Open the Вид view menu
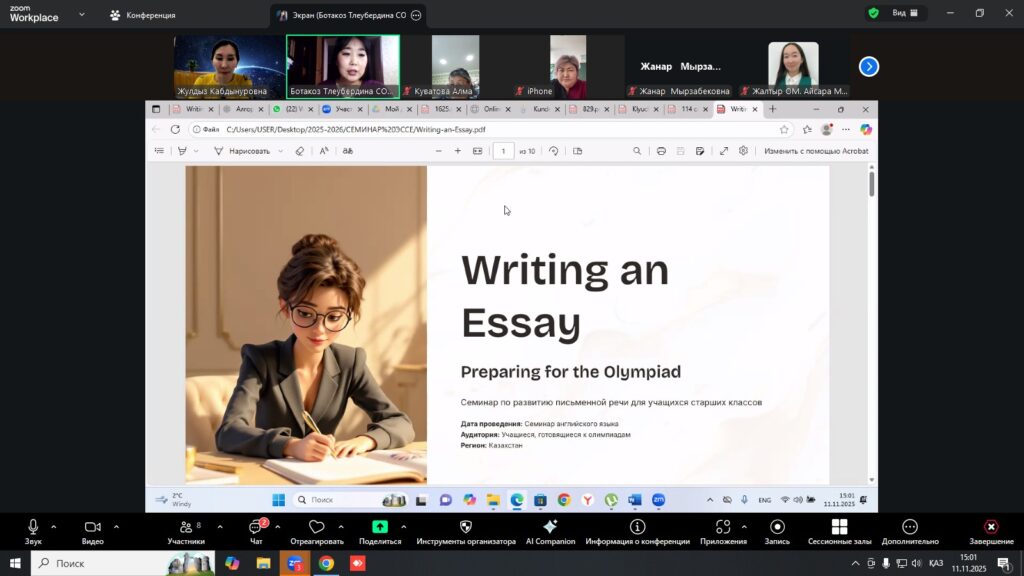Image resolution: width=1024 pixels, height=576 pixels. pos(896,13)
